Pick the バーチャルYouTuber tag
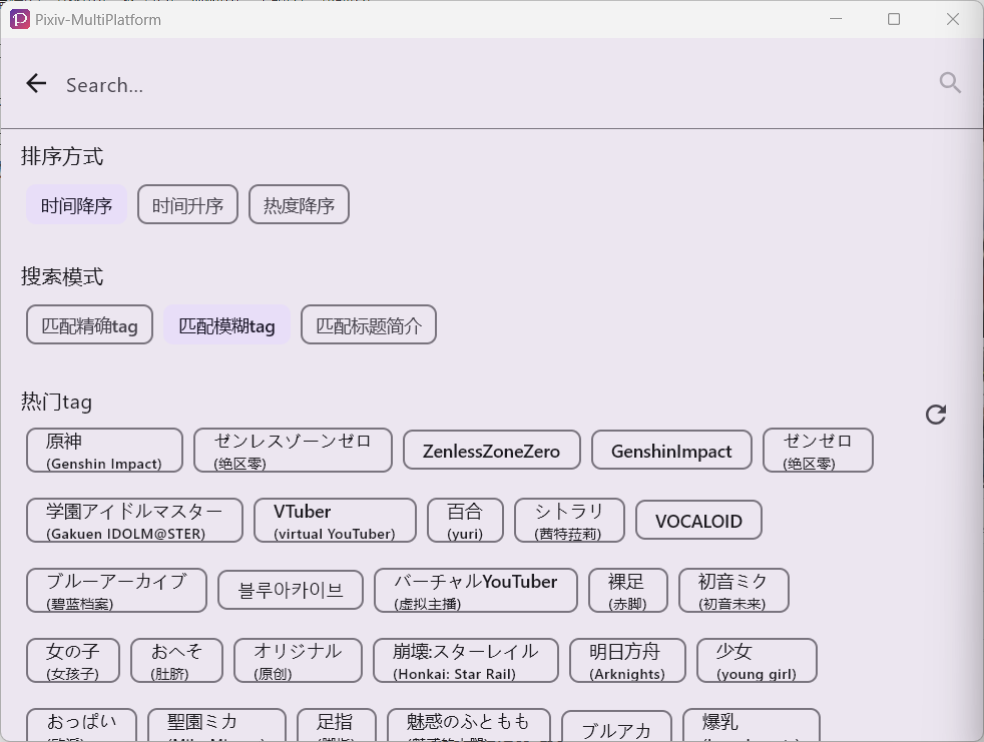Viewport: 984px width, 742px height. point(476,591)
